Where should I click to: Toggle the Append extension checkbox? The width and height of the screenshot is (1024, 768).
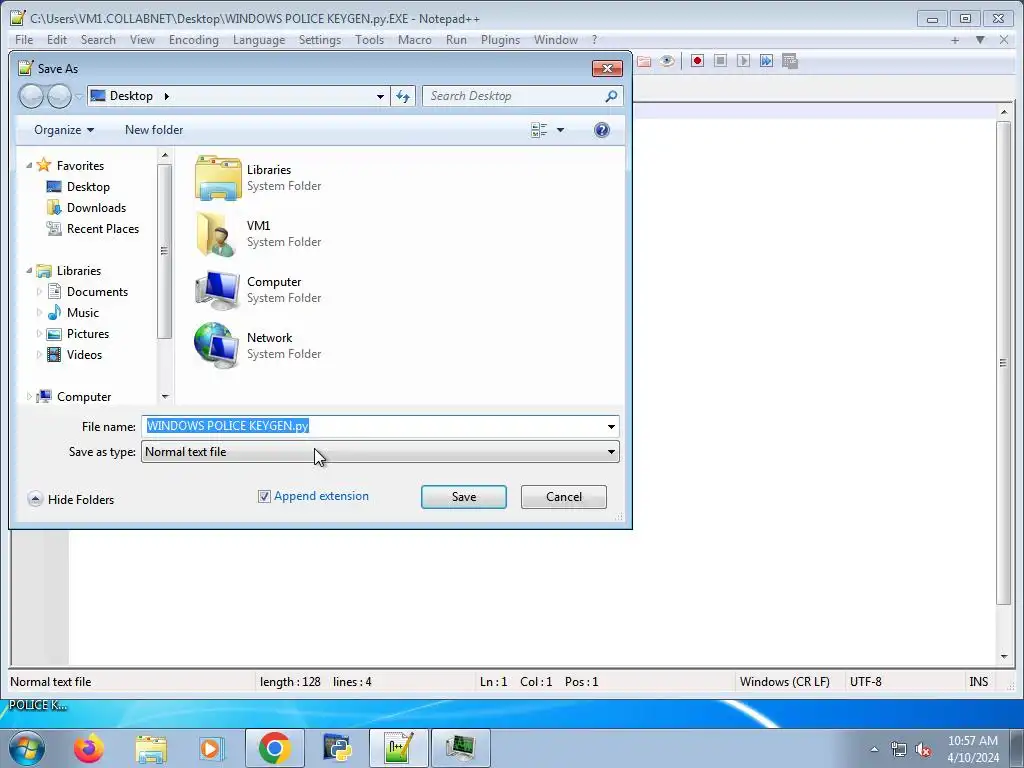click(264, 496)
